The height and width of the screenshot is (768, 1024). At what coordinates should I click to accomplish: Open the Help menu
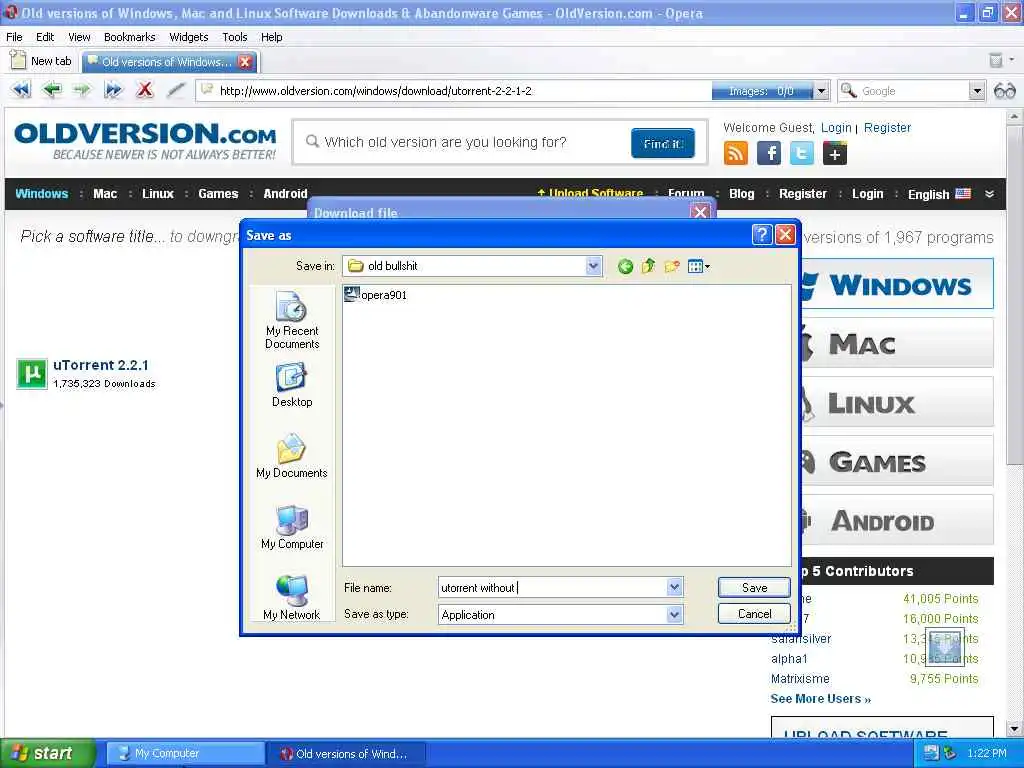coord(272,37)
